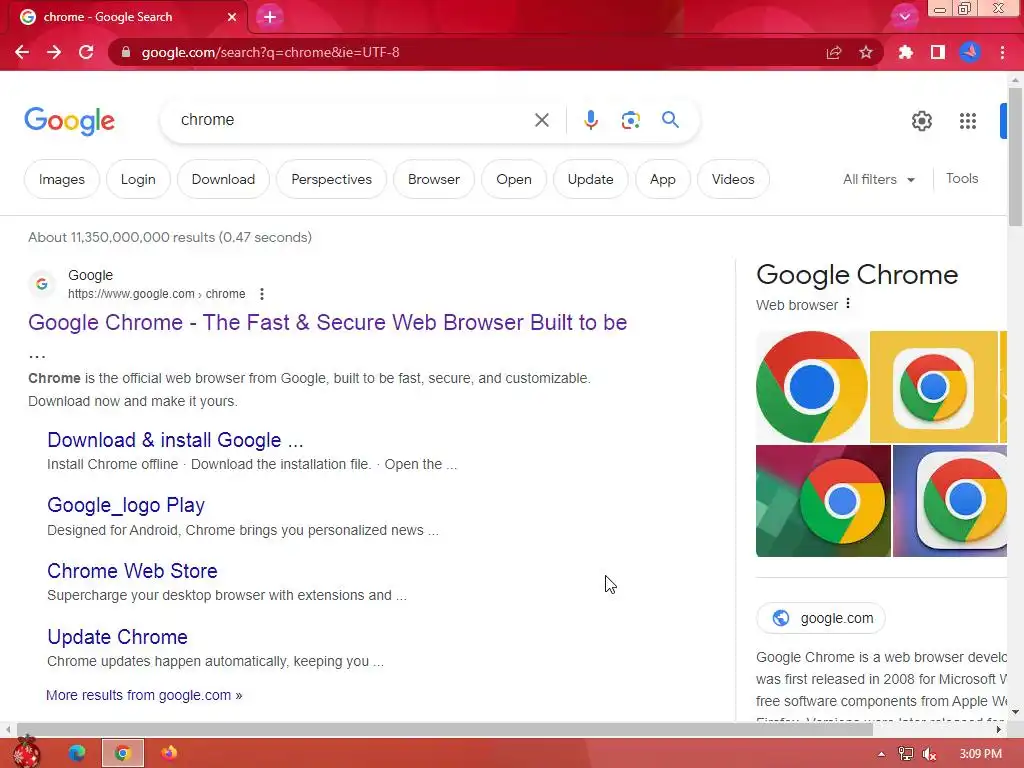
Task: Bookmark this page with the star
Action: coord(866,52)
